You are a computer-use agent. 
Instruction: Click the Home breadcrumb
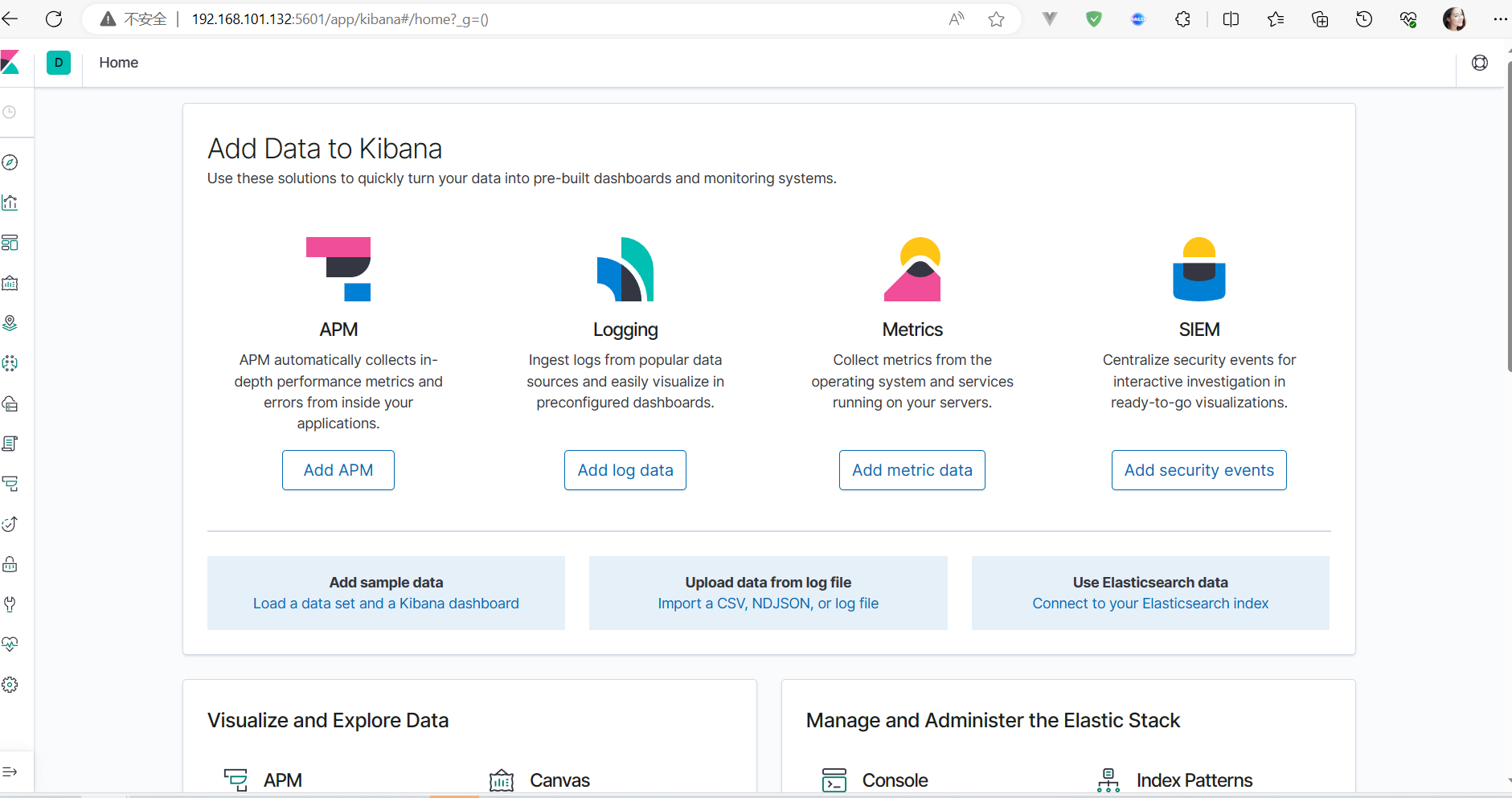[x=119, y=63]
